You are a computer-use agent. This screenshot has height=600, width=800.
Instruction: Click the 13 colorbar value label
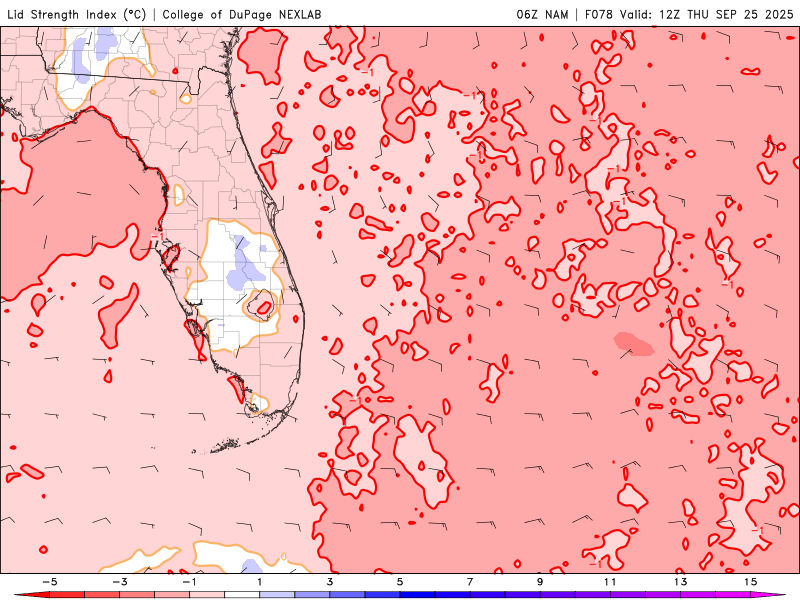681,582
